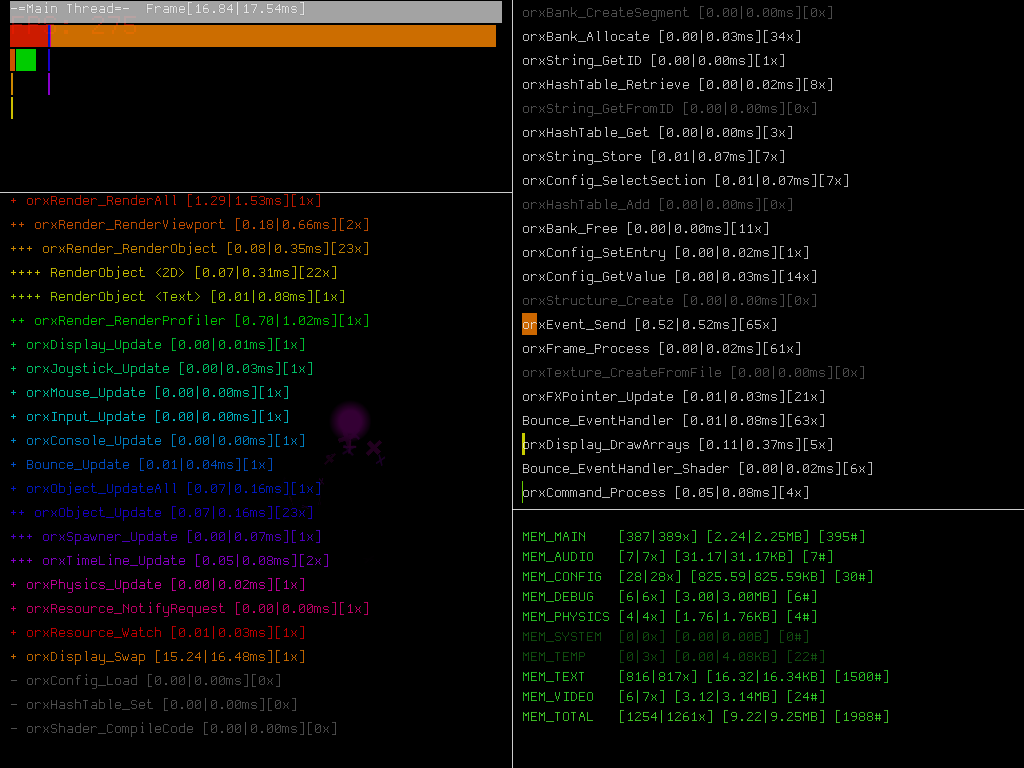Click the orxInput_Update row
This screenshot has height=768, width=1024.
point(150,417)
